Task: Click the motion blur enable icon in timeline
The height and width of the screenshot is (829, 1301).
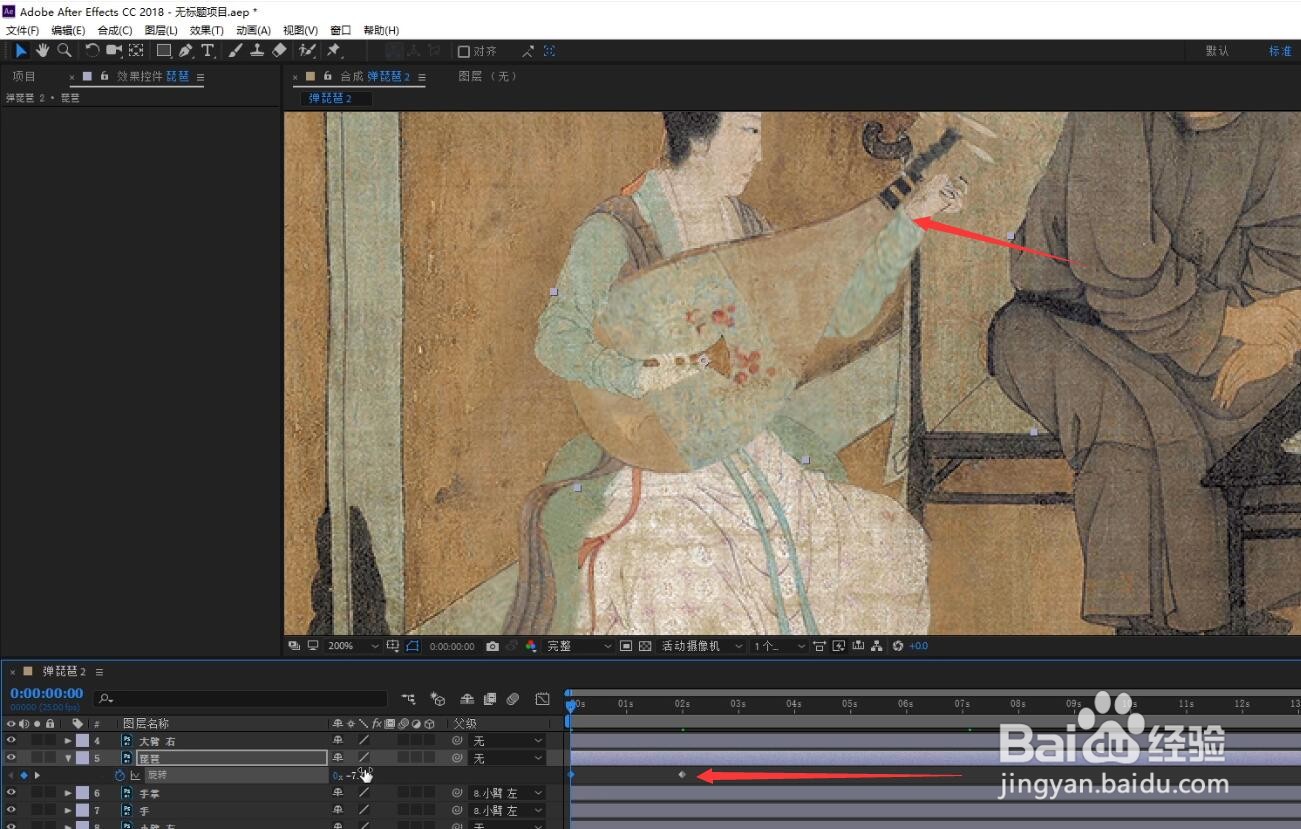Action: click(512, 698)
